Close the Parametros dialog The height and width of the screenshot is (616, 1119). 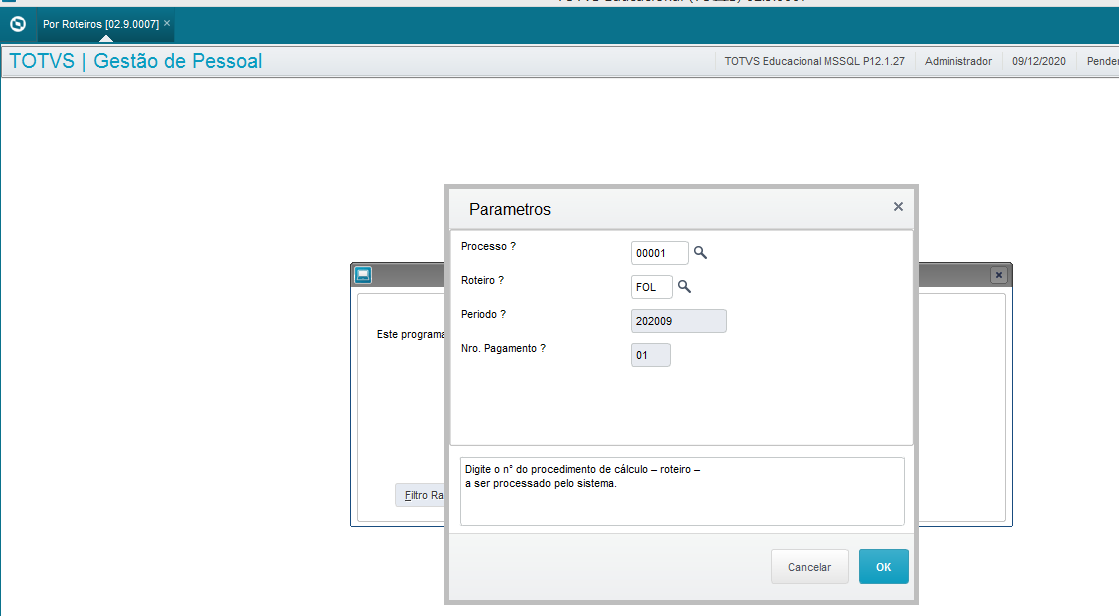898,206
